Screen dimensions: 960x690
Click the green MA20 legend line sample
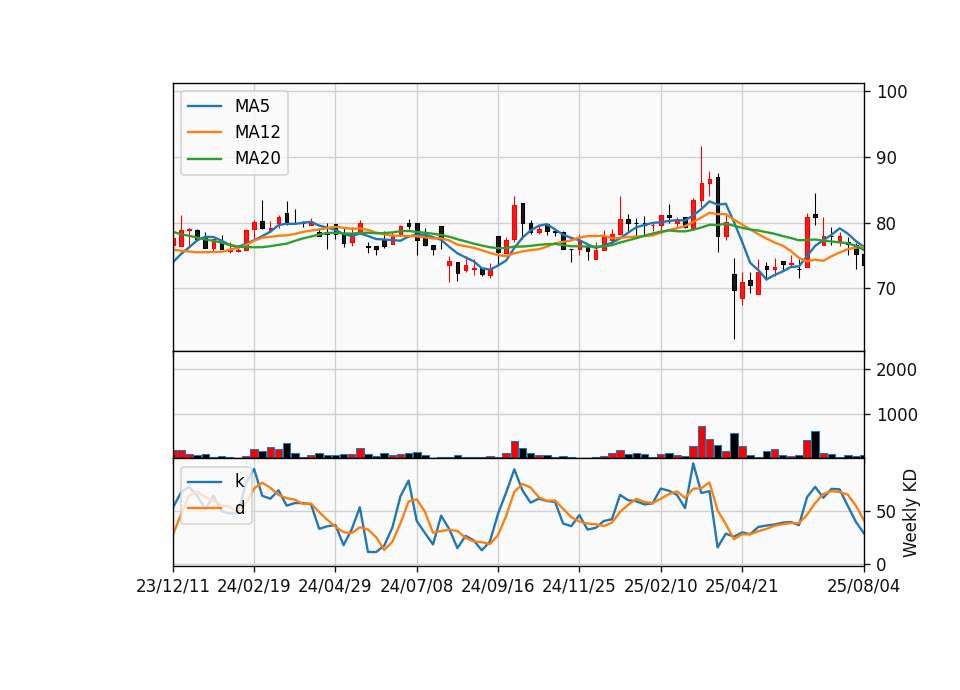tap(204, 158)
